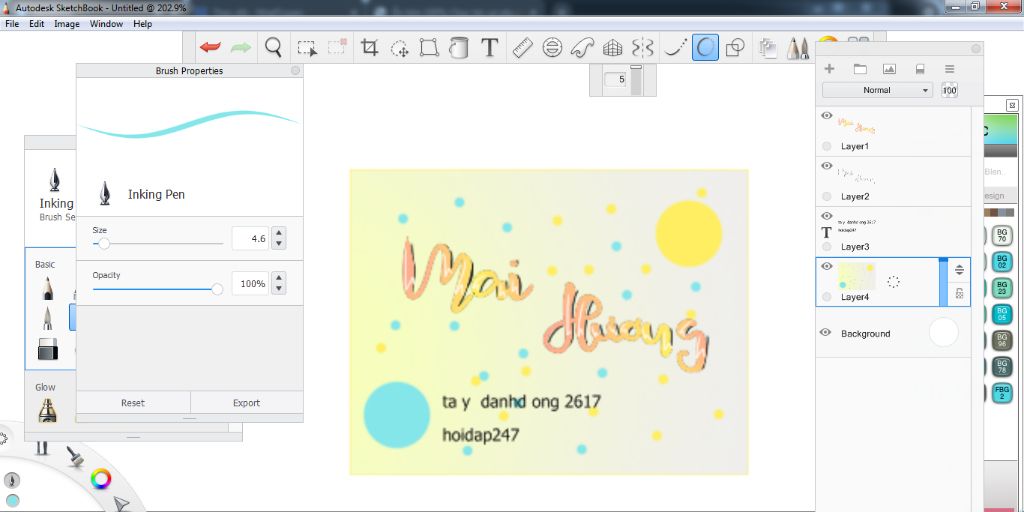The width and height of the screenshot is (1024, 512).
Task: Toggle the Symmetry tool
Action: coord(643,48)
